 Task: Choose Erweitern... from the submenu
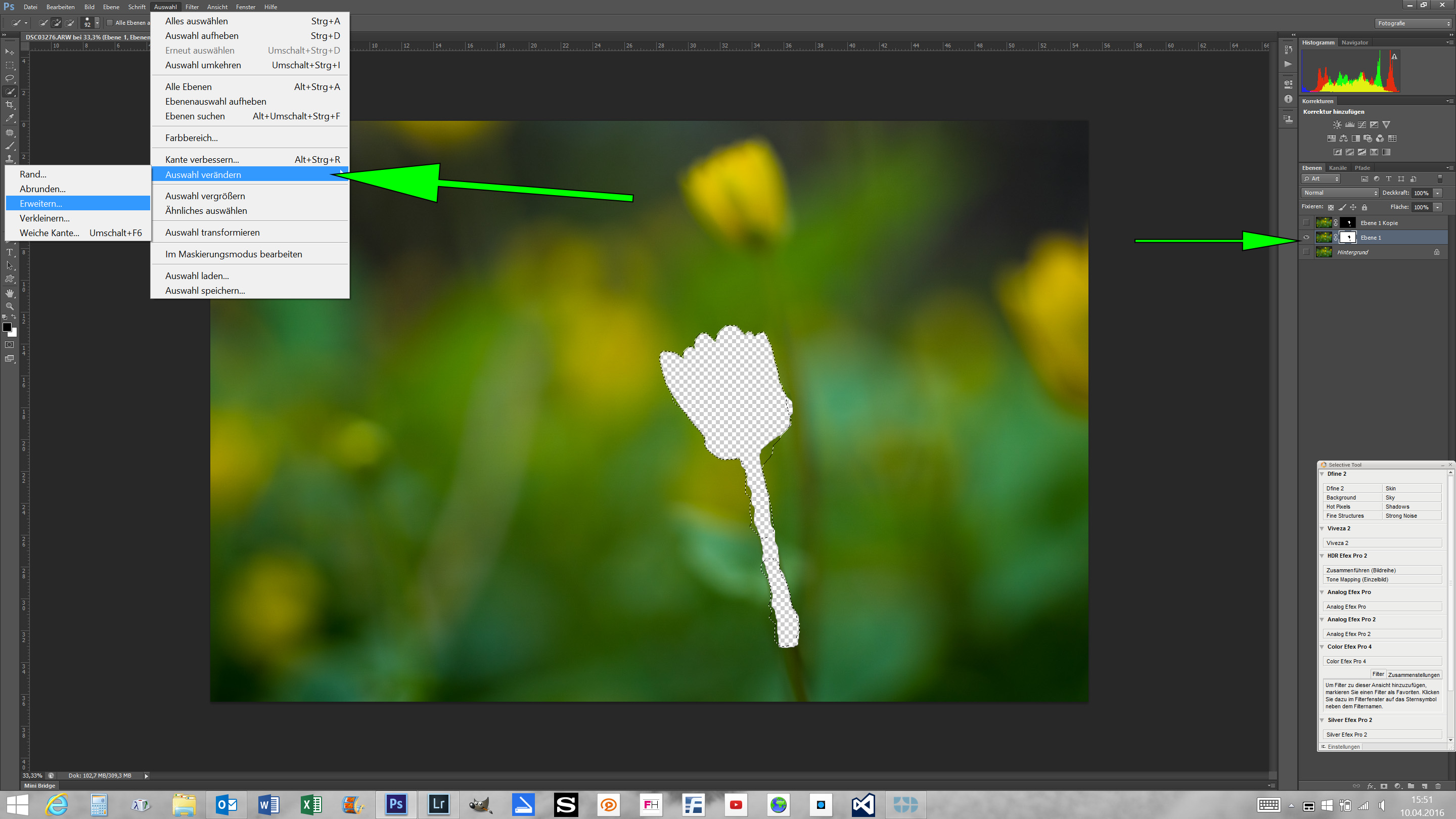[40, 203]
